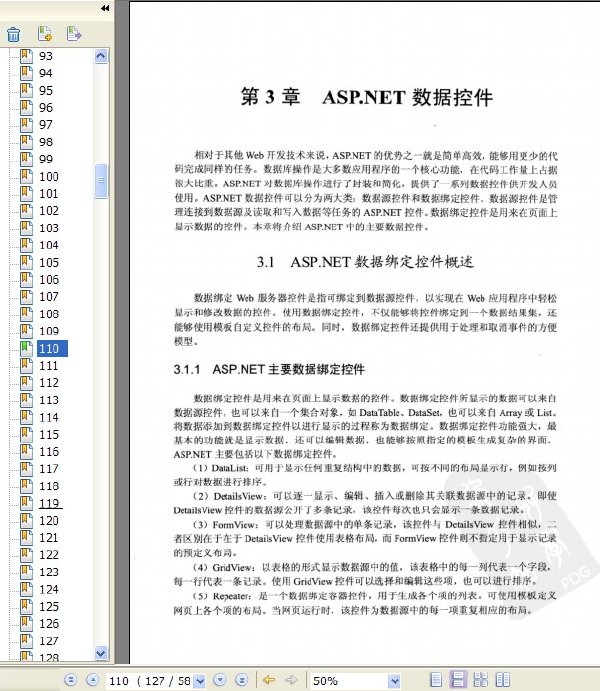Click the bookmark list scrollbar thumb
The image size is (600, 691).
click(101, 181)
